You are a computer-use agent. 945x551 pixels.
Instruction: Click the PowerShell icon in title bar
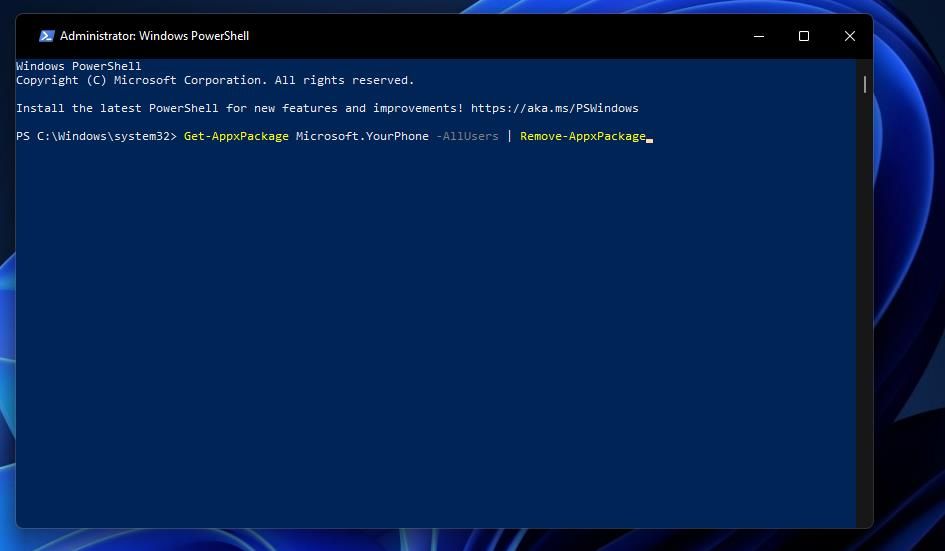[x=46, y=36]
